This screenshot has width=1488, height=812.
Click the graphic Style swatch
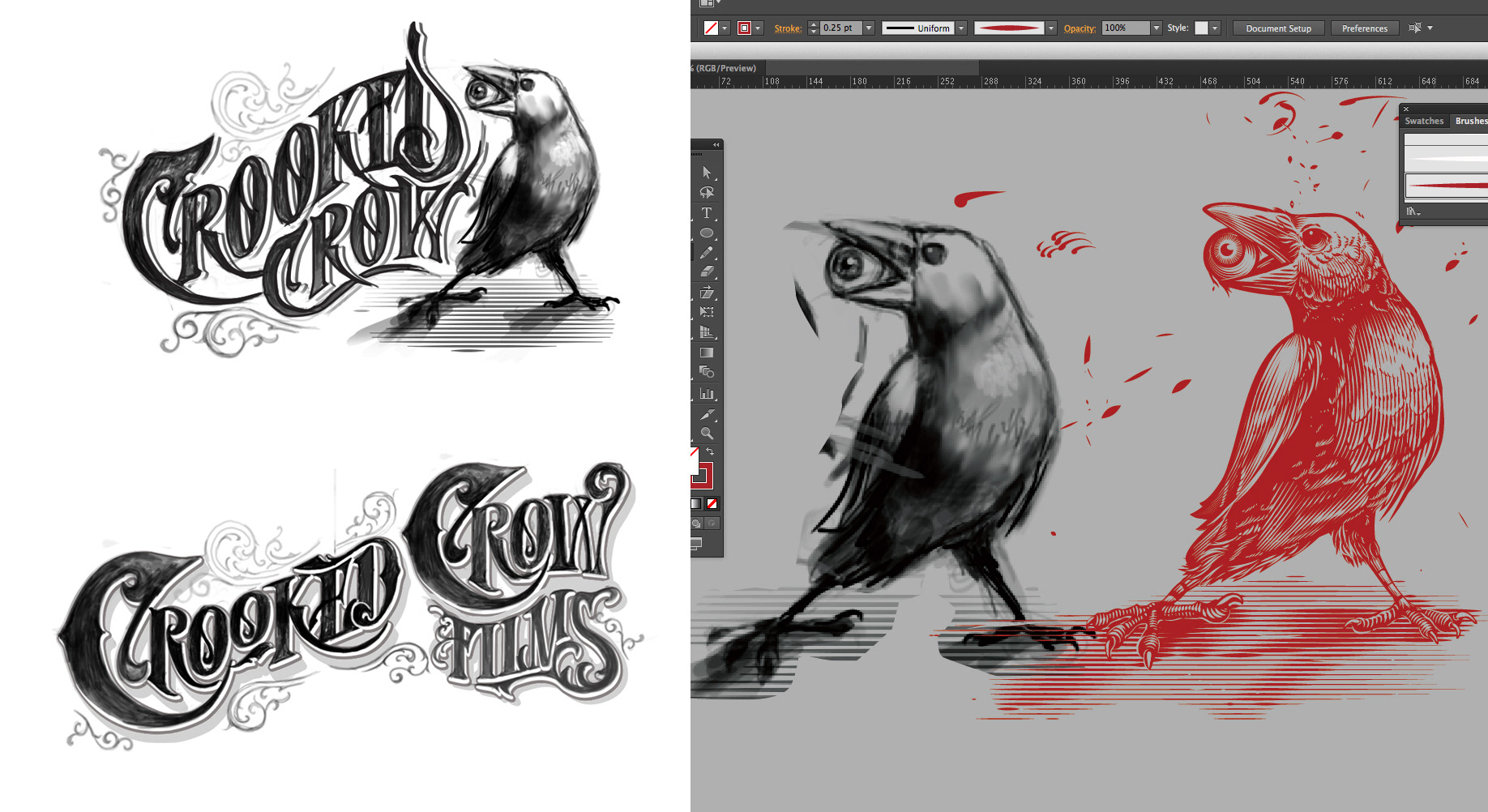point(1201,28)
